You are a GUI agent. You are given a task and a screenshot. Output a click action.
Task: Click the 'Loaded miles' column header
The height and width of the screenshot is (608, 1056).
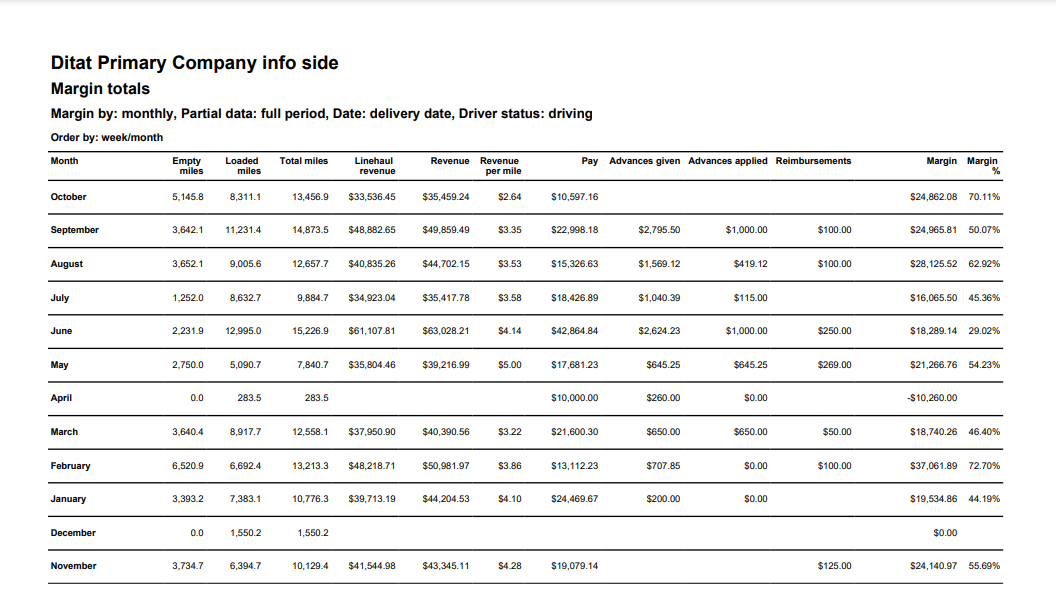click(242, 166)
